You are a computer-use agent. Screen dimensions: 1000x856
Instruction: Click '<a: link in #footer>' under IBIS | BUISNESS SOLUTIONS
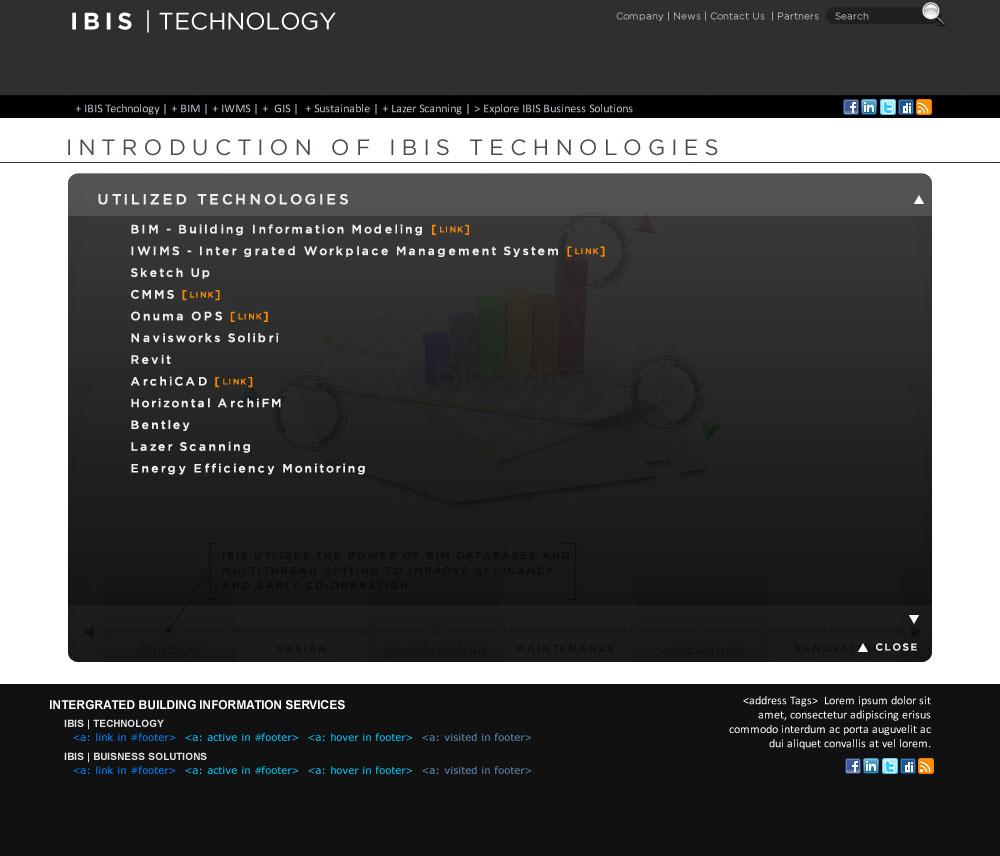pos(124,771)
